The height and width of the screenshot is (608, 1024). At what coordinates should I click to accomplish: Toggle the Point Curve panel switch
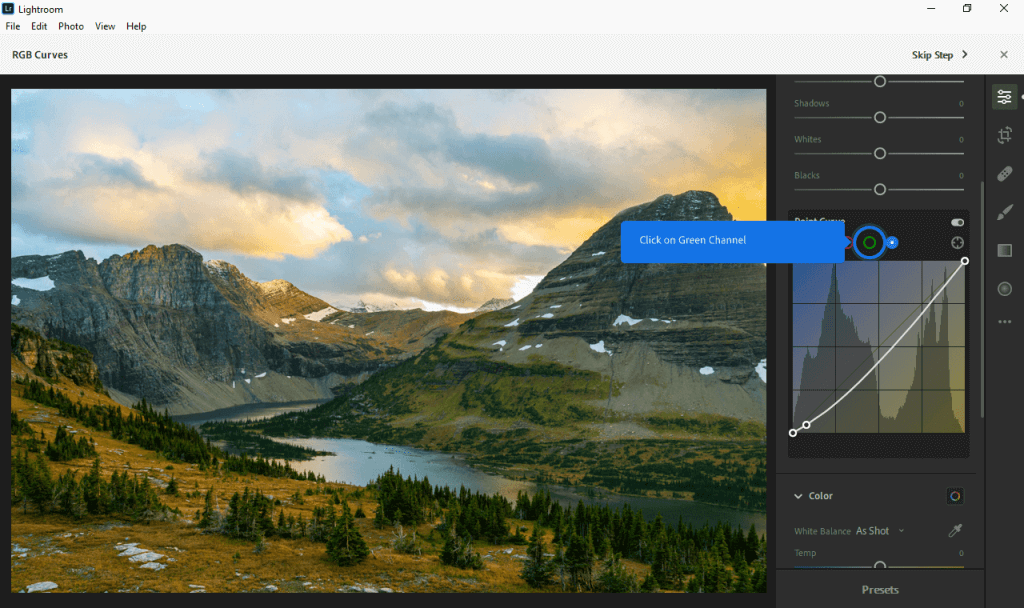(957, 223)
